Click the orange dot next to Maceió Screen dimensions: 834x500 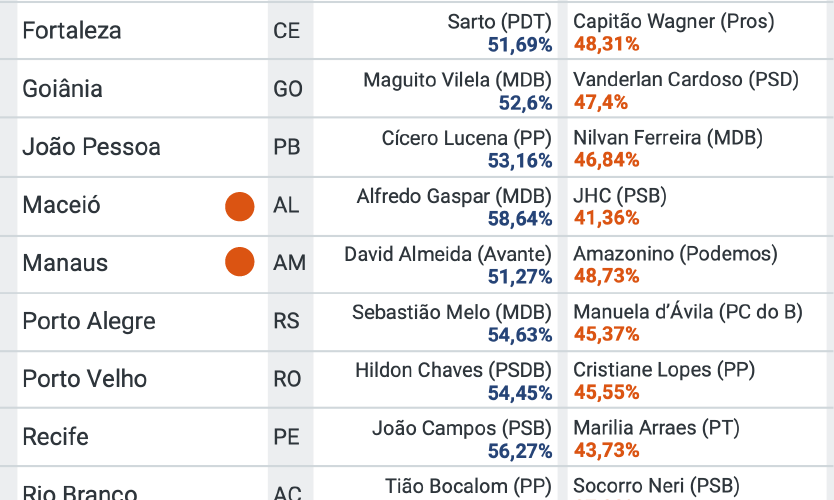pyautogui.click(x=239, y=206)
